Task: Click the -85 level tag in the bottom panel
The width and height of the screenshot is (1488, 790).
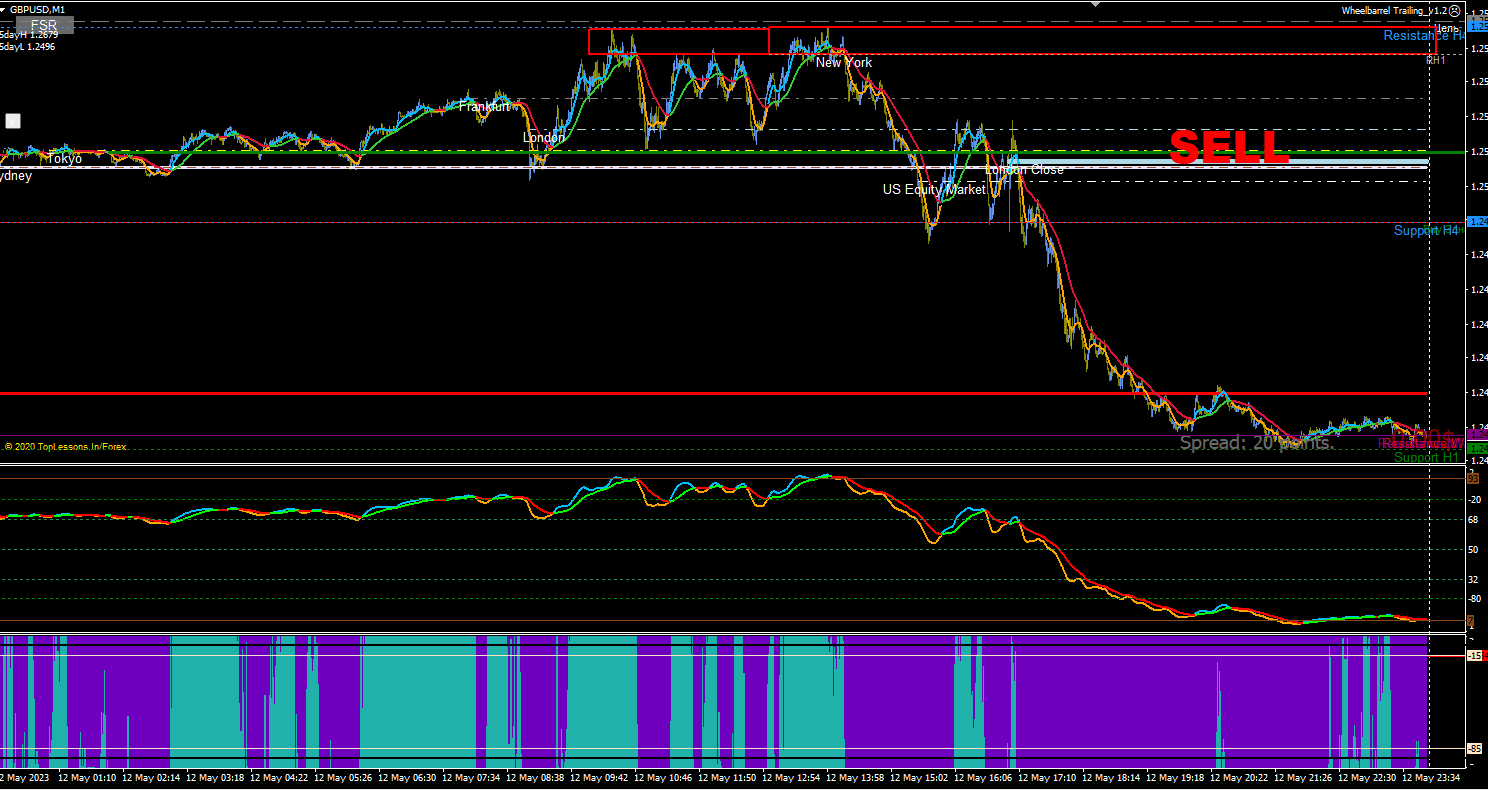Action: pos(1474,748)
